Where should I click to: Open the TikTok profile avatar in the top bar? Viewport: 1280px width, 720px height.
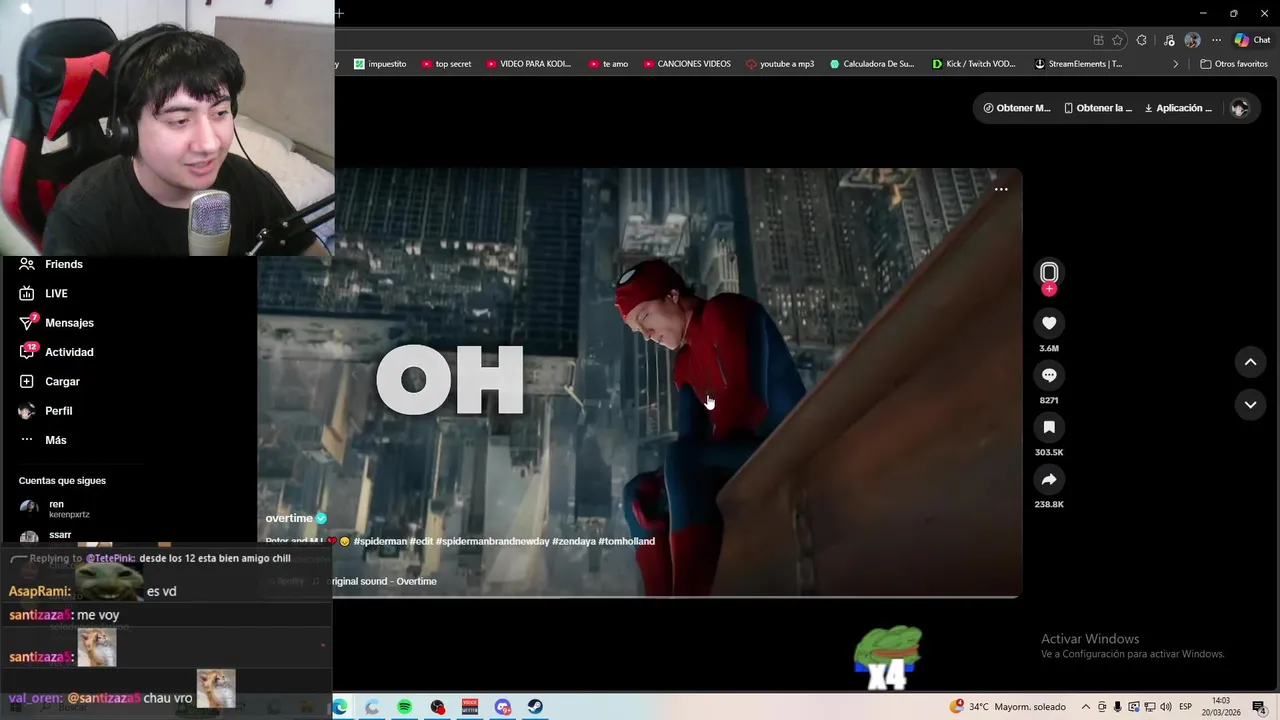(1239, 108)
